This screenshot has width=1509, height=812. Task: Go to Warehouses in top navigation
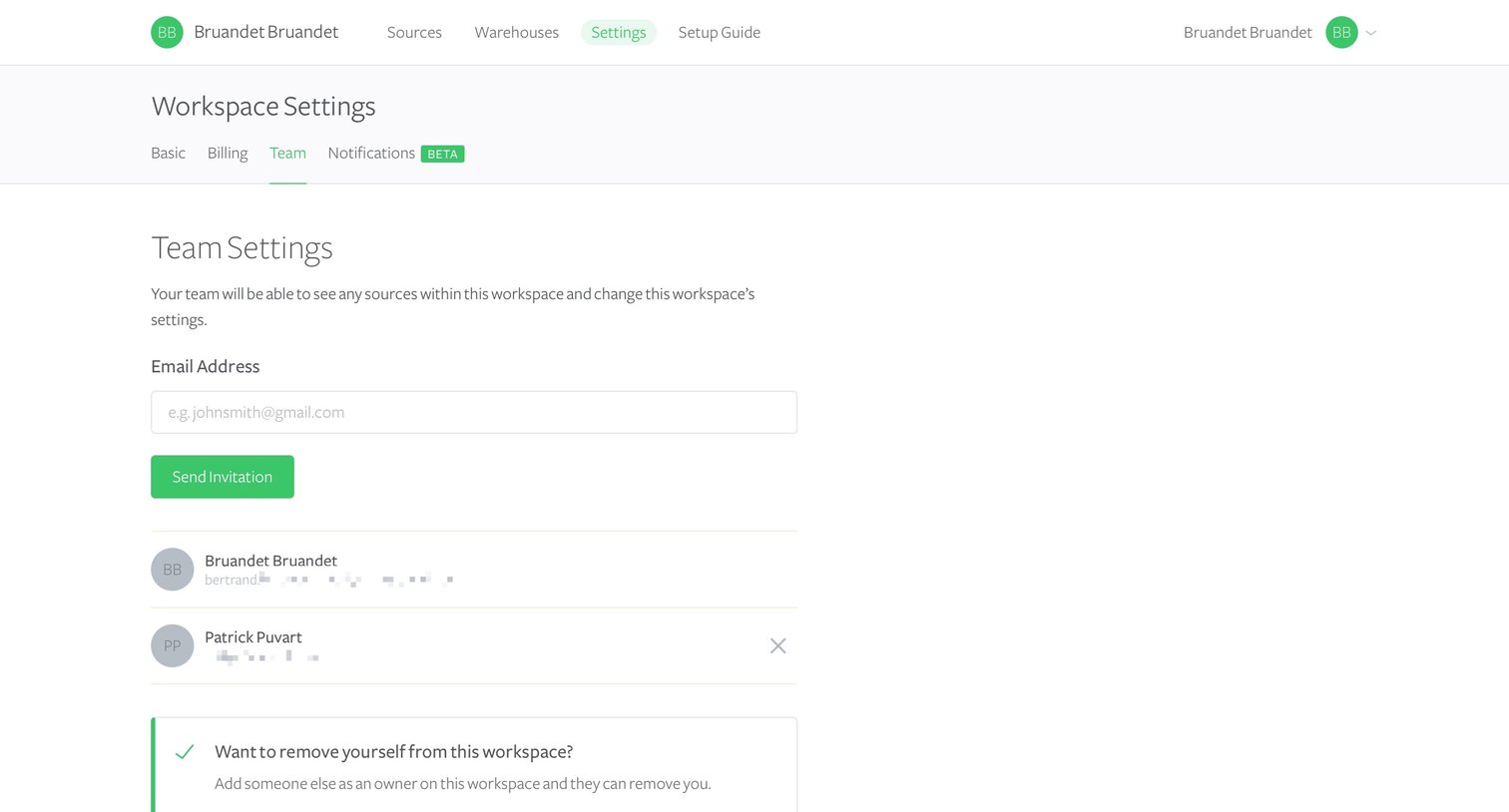[x=516, y=32]
